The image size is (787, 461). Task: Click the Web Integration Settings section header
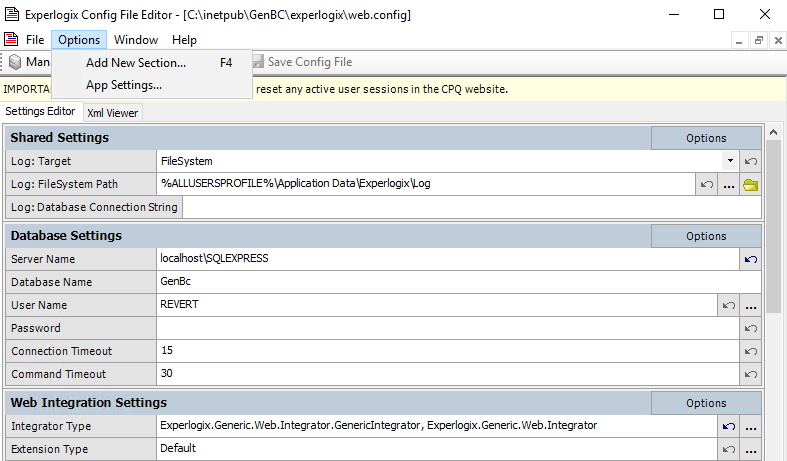[328, 403]
